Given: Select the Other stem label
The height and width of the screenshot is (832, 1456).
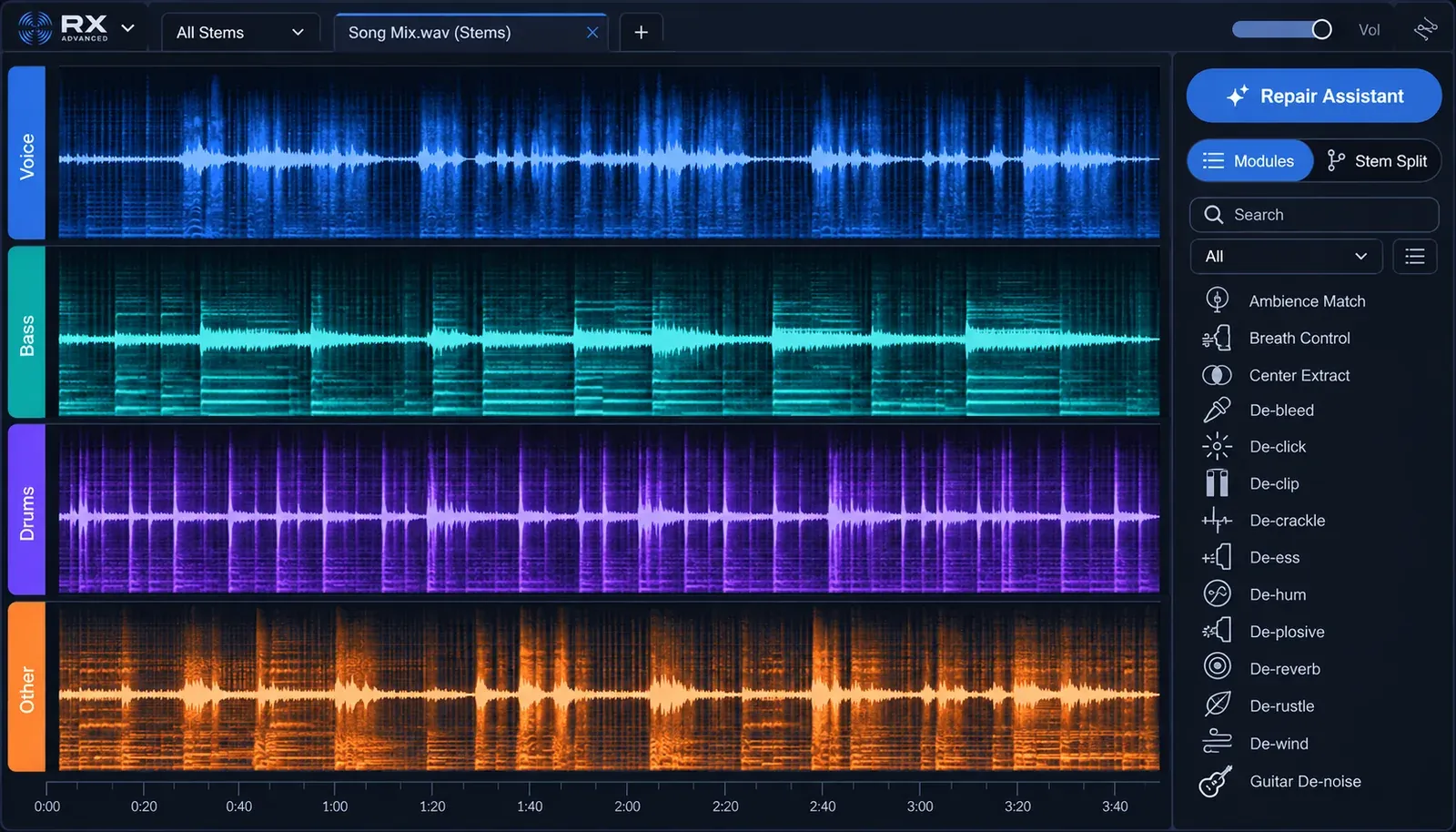Looking at the screenshot, I should coord(27,687).
